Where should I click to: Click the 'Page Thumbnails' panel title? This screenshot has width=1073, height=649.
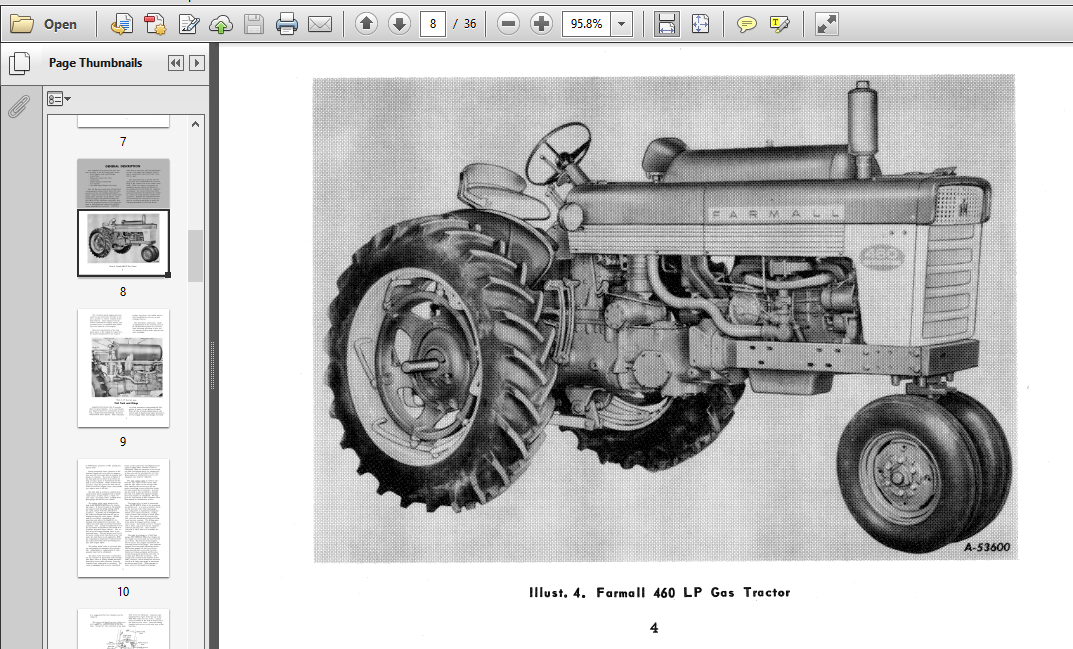coord(95,63)
